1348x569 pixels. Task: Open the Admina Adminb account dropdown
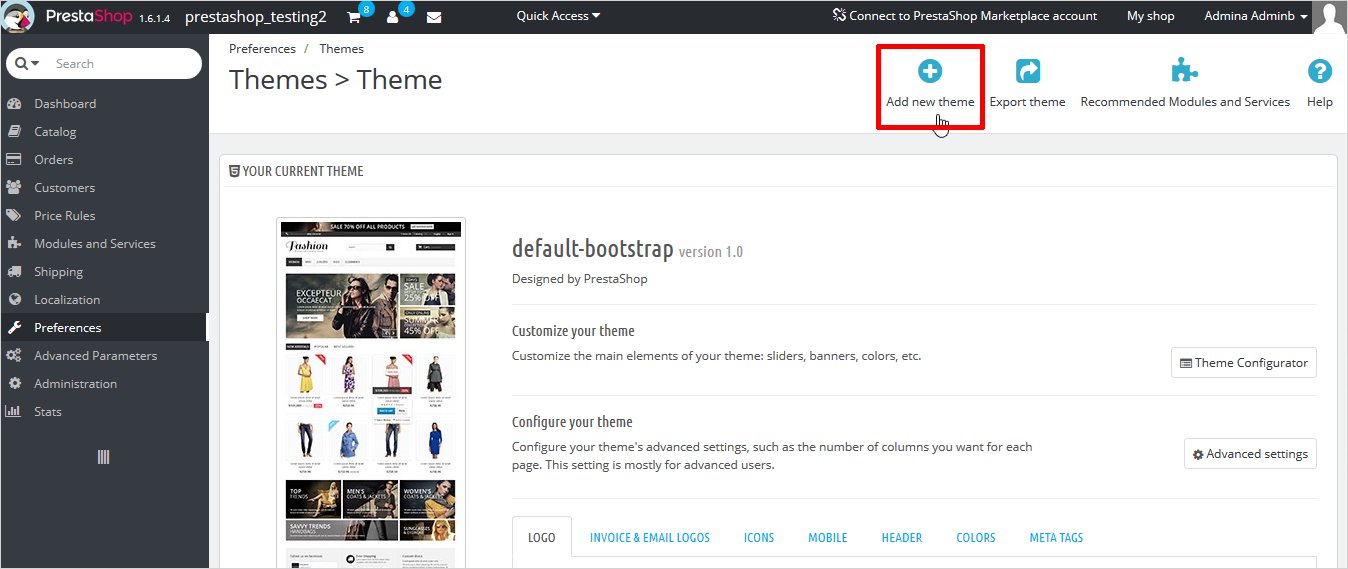[1256, 16]
